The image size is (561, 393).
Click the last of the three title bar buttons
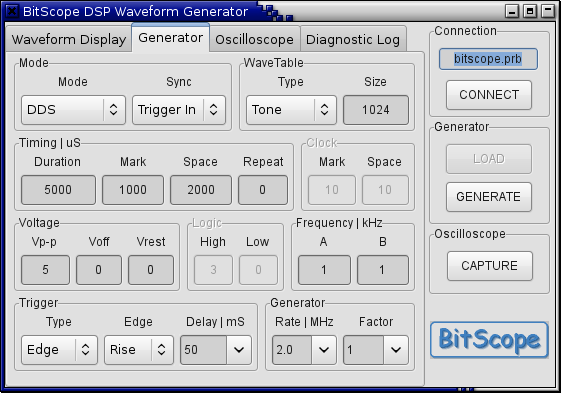click(x=548, y=11)
